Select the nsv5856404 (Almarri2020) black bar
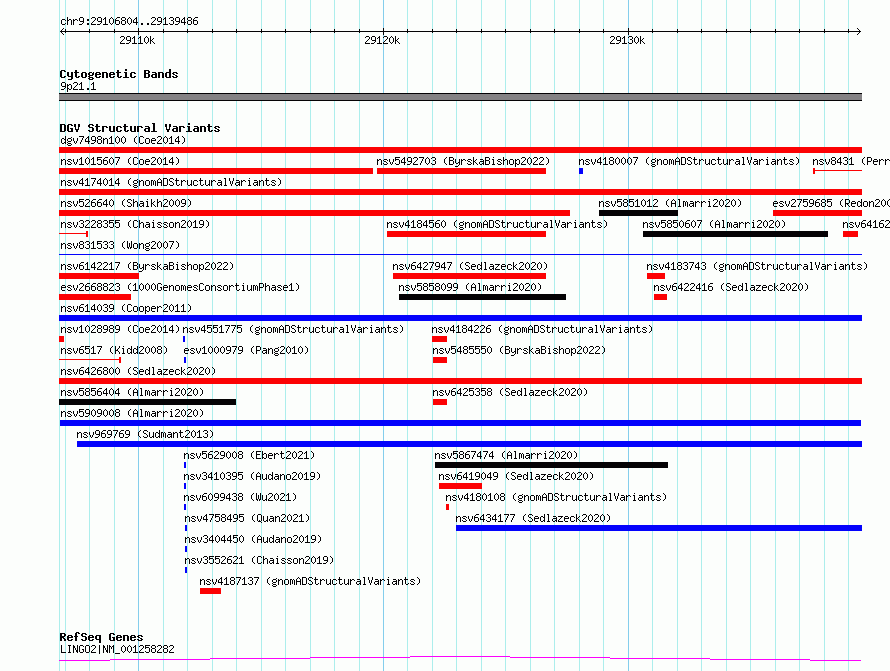Screen dimensions: 890x671 (148, 402)
